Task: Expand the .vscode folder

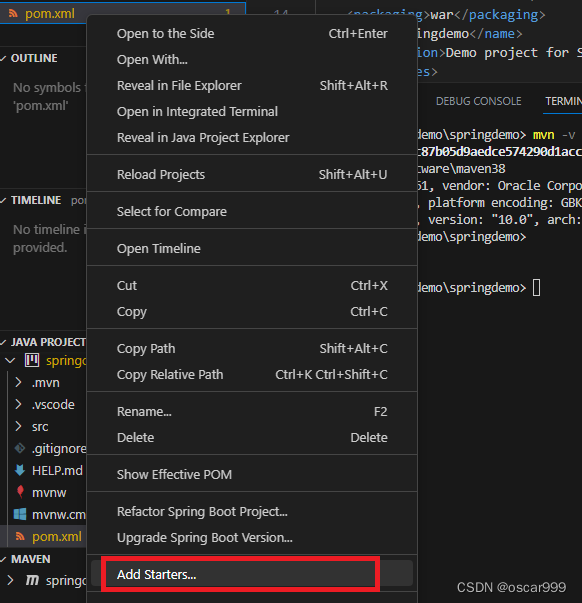Action: [18, 405]
